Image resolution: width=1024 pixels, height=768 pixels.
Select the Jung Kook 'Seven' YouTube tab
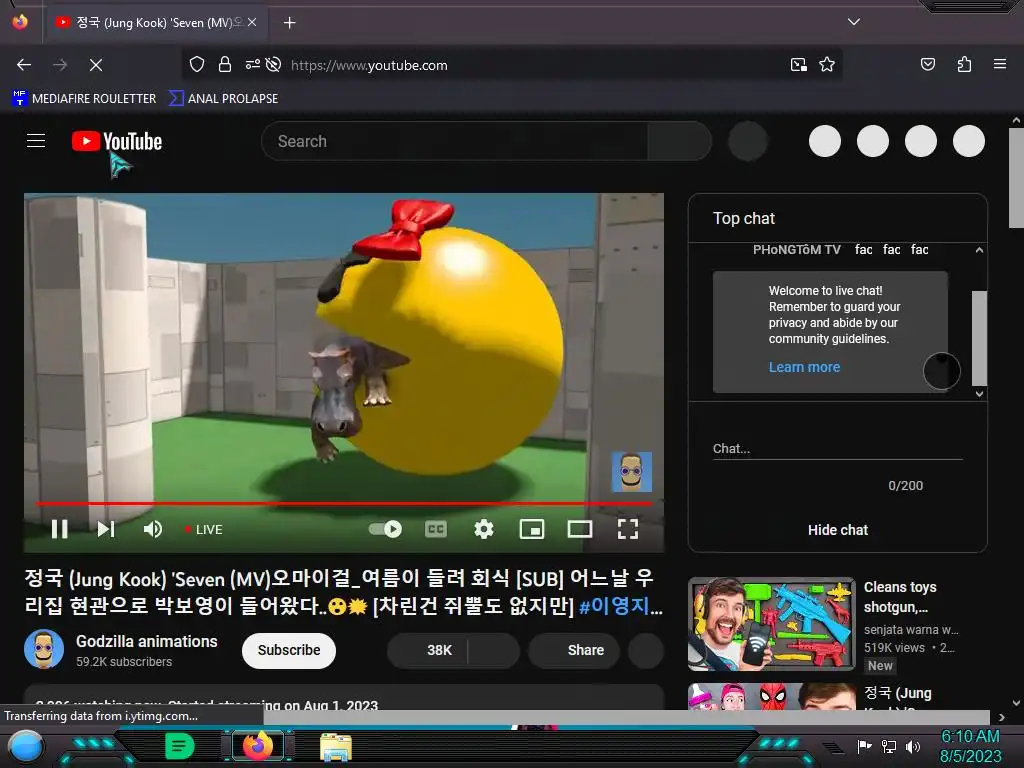(x=157, y=23)
